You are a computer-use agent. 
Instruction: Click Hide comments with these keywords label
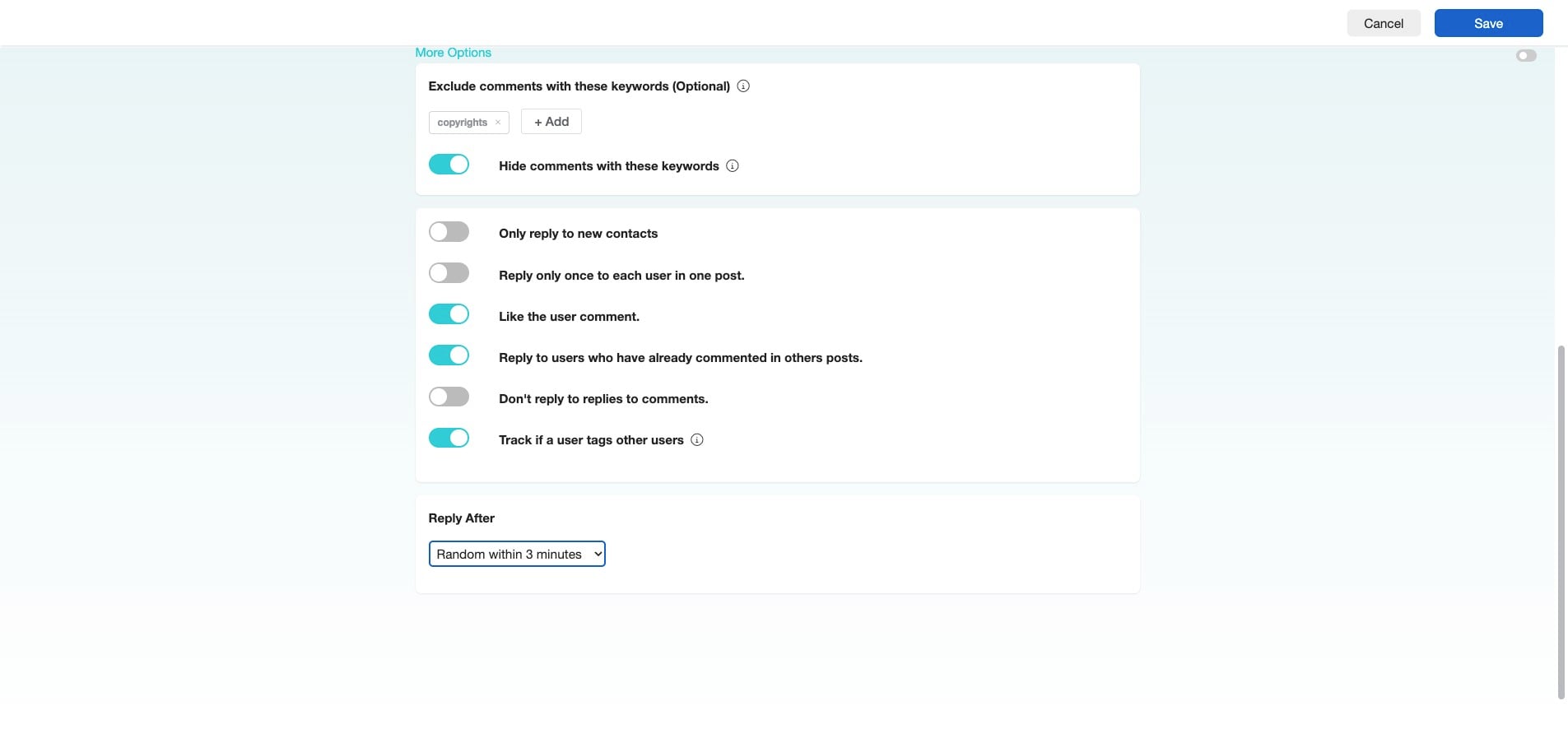[x=609, y=166]
